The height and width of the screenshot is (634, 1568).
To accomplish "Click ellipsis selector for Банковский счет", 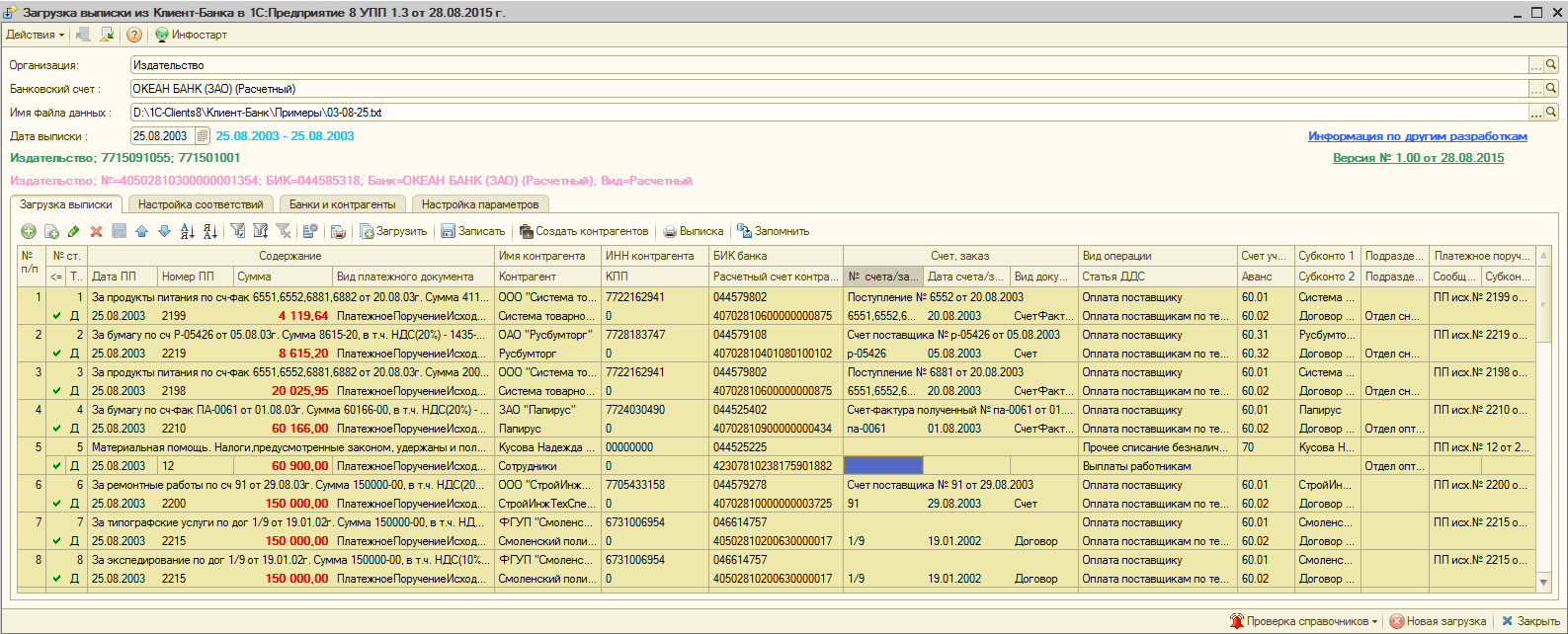I will pyautogui.click(x=1535, y=89).
